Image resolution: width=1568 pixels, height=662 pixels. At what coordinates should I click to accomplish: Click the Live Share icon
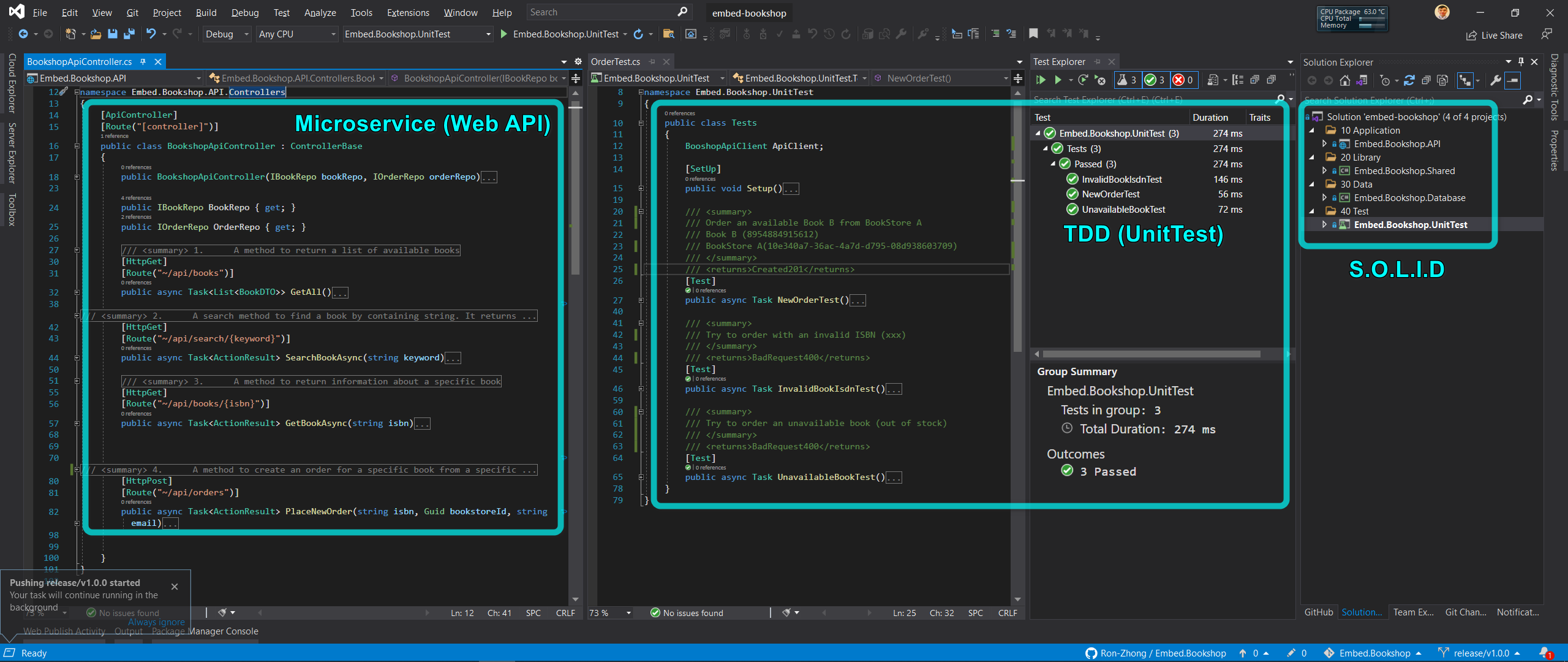(x=1471, y=36)
